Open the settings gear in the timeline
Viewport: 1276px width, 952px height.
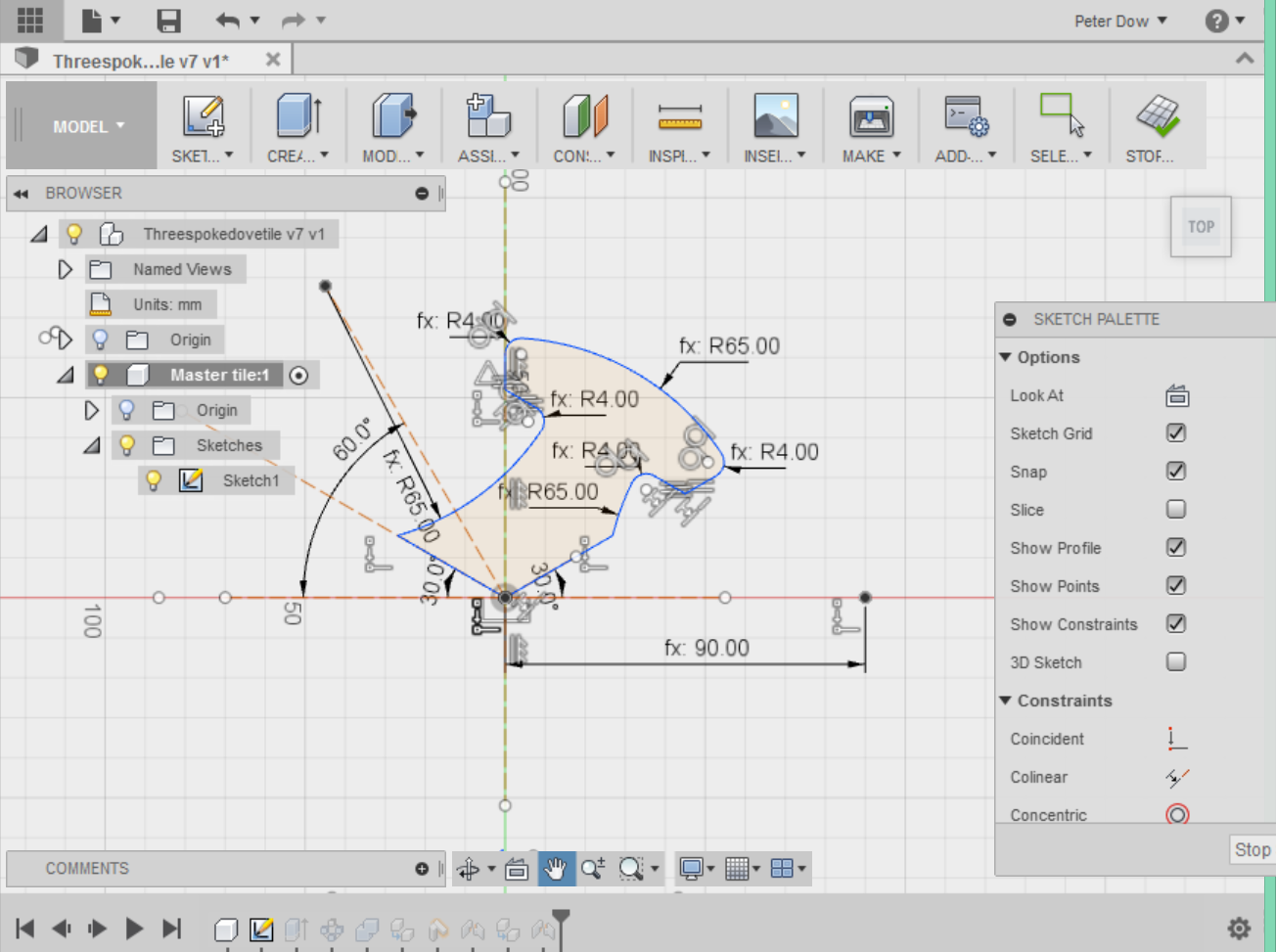1239,928
